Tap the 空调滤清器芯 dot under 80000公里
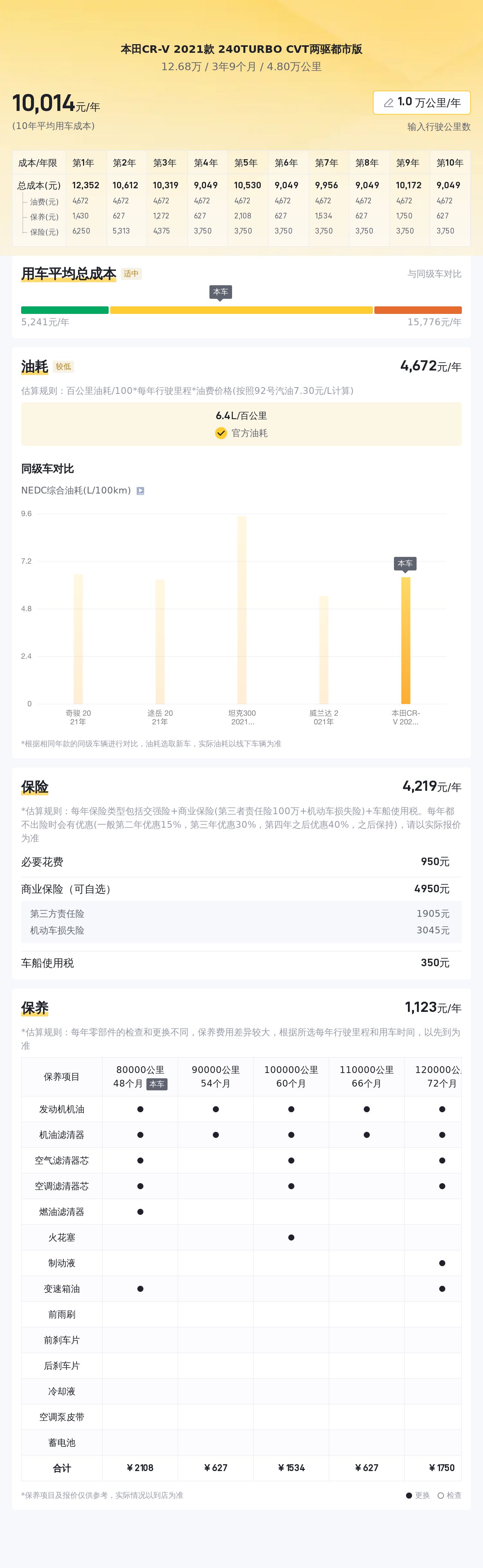The height and width of the screenshot is (1568, 483). click(140, 1186)
